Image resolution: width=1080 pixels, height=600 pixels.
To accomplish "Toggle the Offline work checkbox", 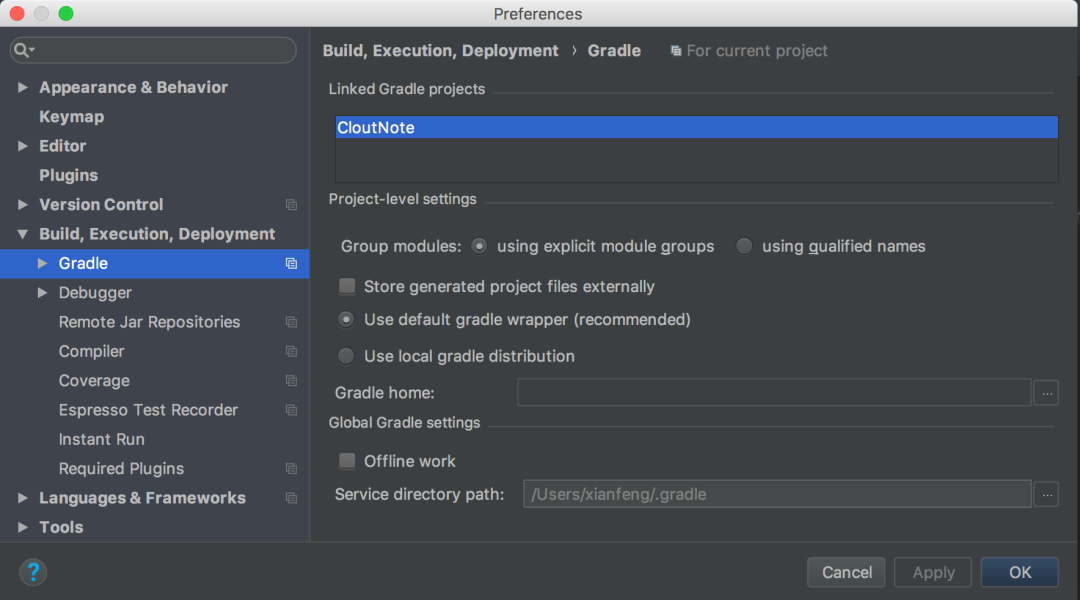I will [347, 461].
